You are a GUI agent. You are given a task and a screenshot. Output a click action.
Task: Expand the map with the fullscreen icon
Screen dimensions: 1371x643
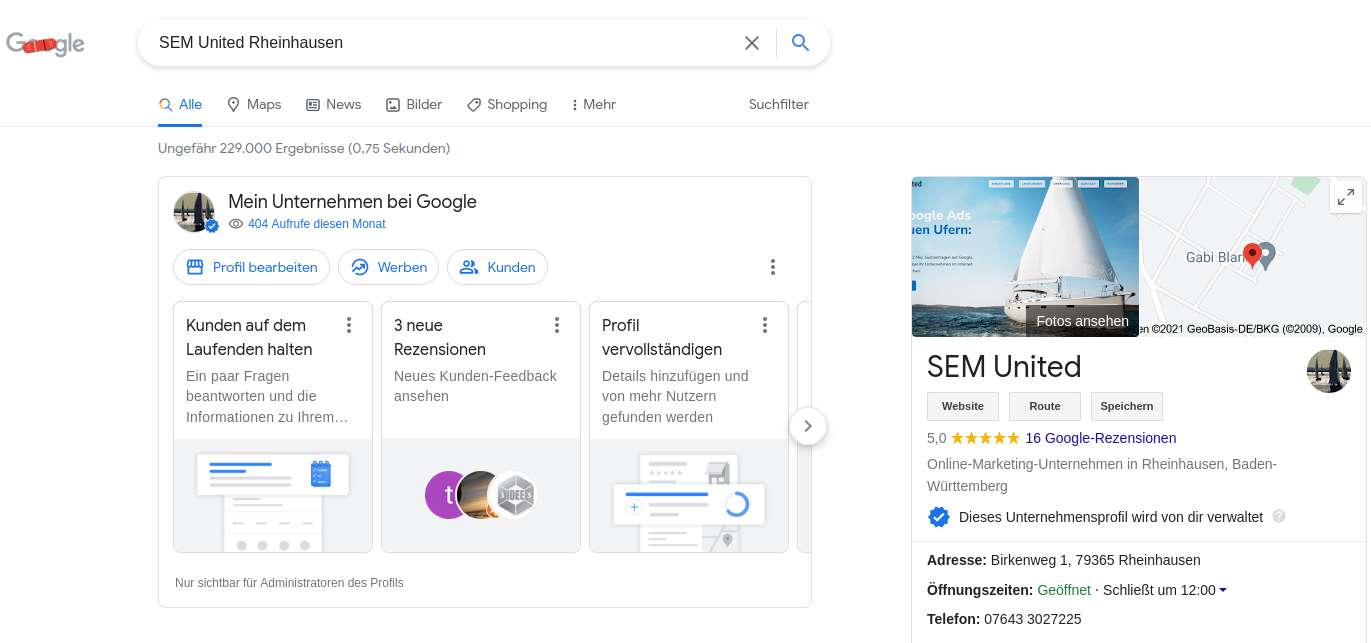tap(1346, 197)
